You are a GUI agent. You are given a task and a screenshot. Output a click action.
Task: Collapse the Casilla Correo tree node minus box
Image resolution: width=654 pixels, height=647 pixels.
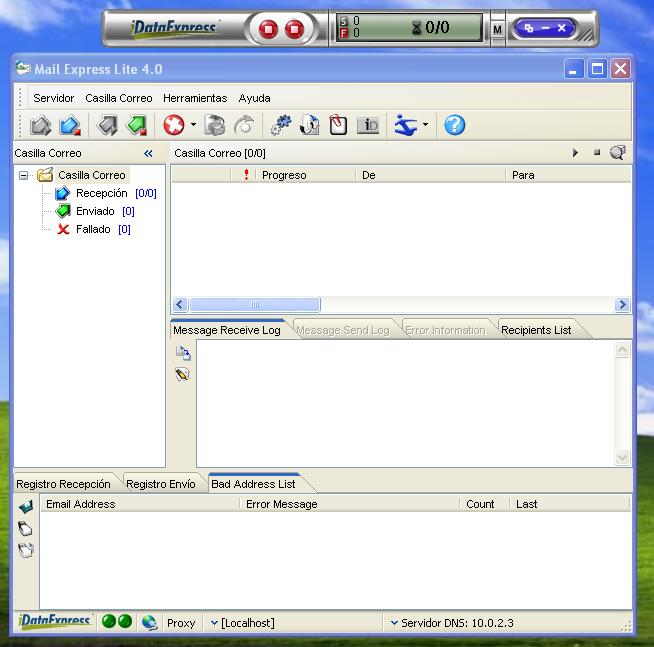[24, 175]
